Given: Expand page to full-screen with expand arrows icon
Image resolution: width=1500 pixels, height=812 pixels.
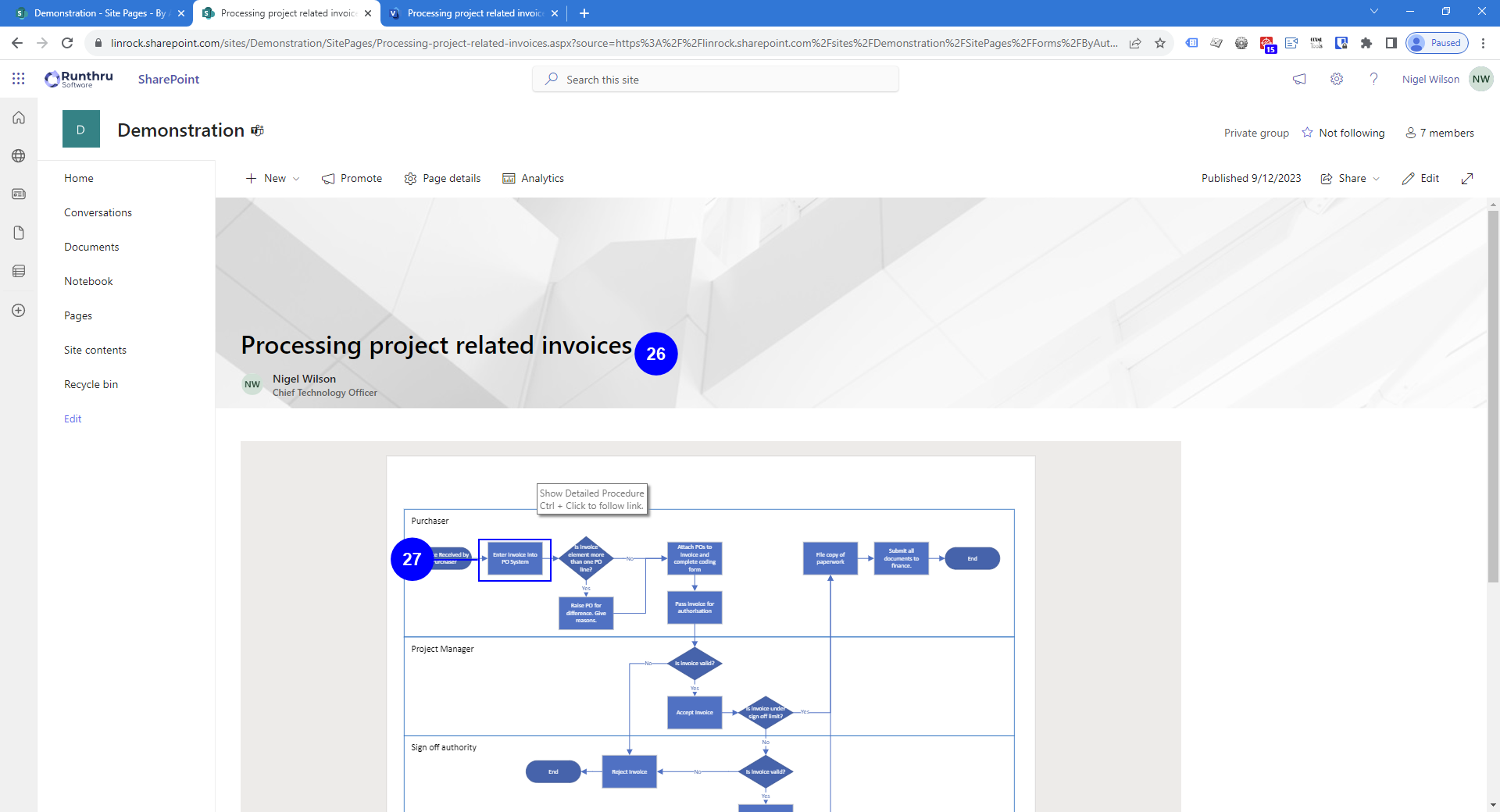Looking at the screenshot, I should (x=1467, y=179).
